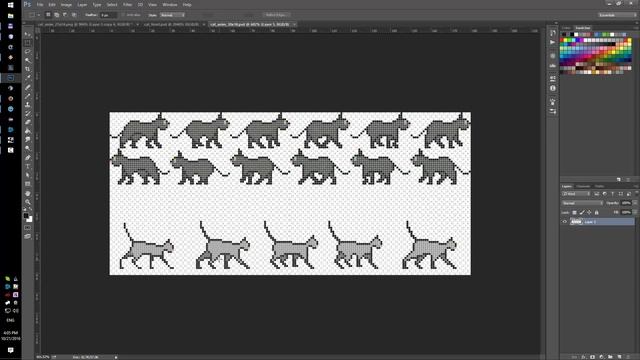Screen dimensions: 640x360
Task: Toggle Quick Mask mode
Action: pyautogui.click(x=27, y=227)
